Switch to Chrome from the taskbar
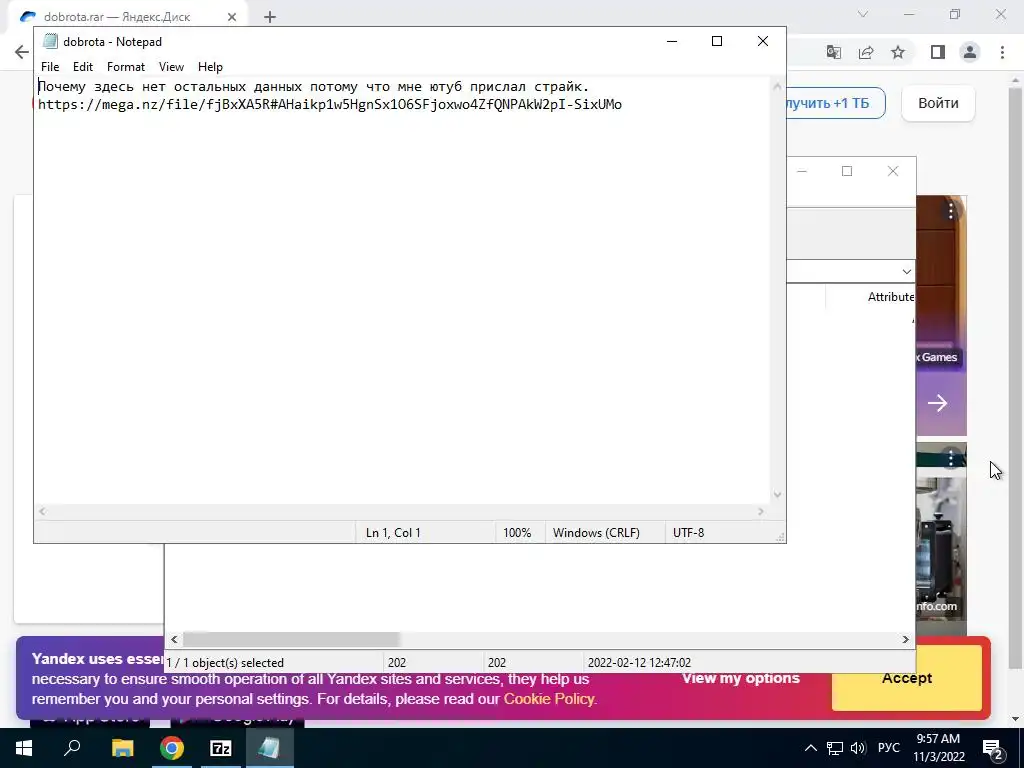1024x768 pixels. tap(172, 748)
